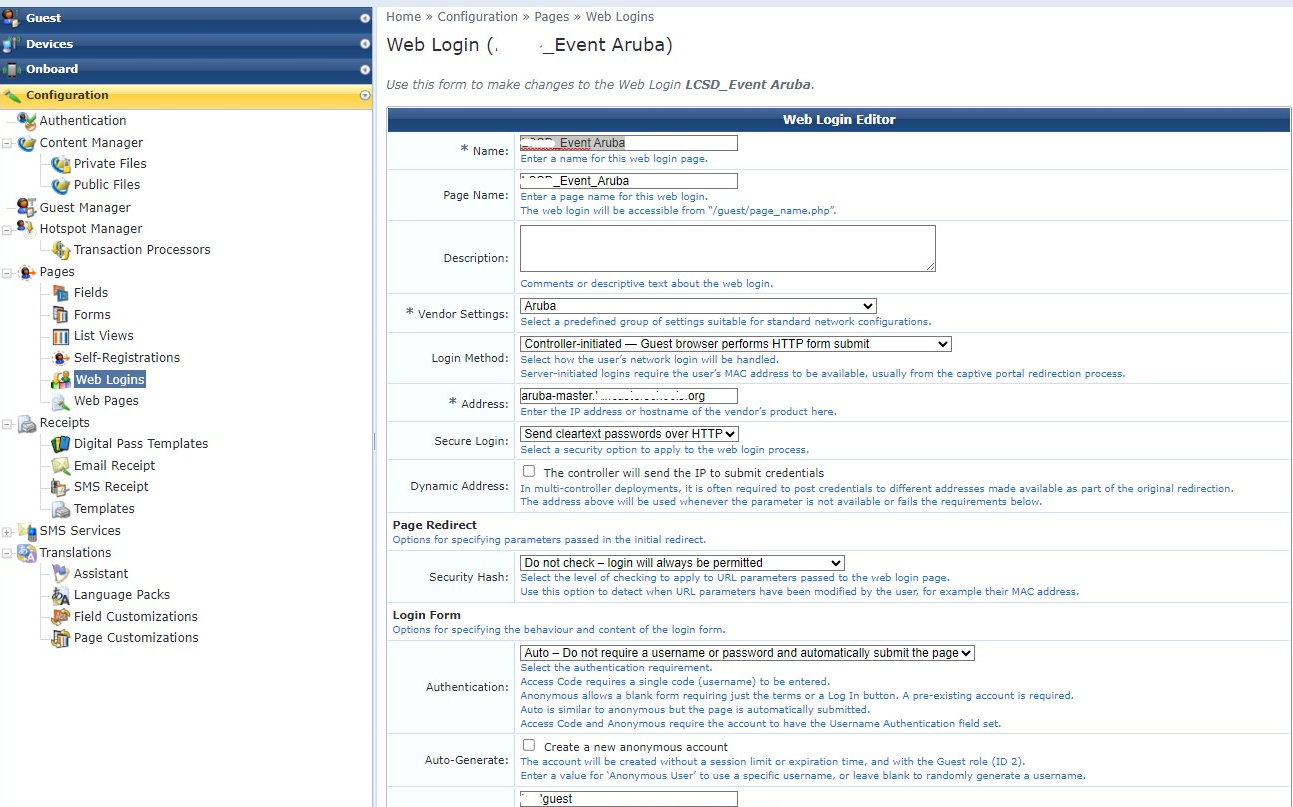Navigate to Home via breadcrumb

(403, 16)
